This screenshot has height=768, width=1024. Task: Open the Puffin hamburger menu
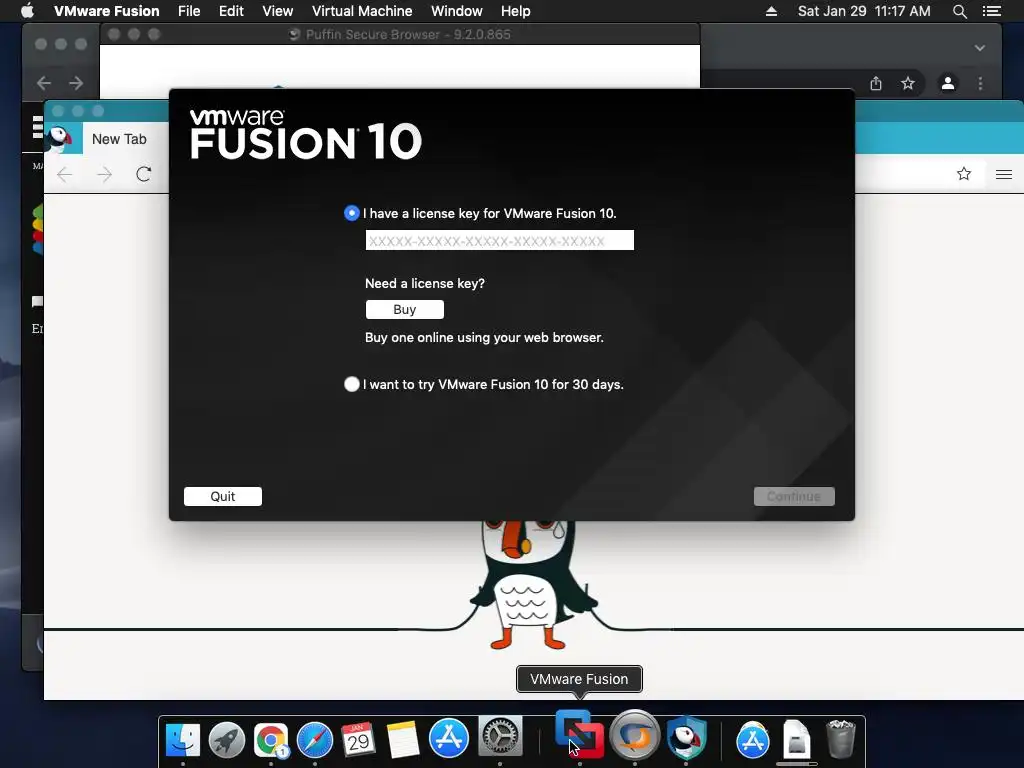pos(1004,174)
